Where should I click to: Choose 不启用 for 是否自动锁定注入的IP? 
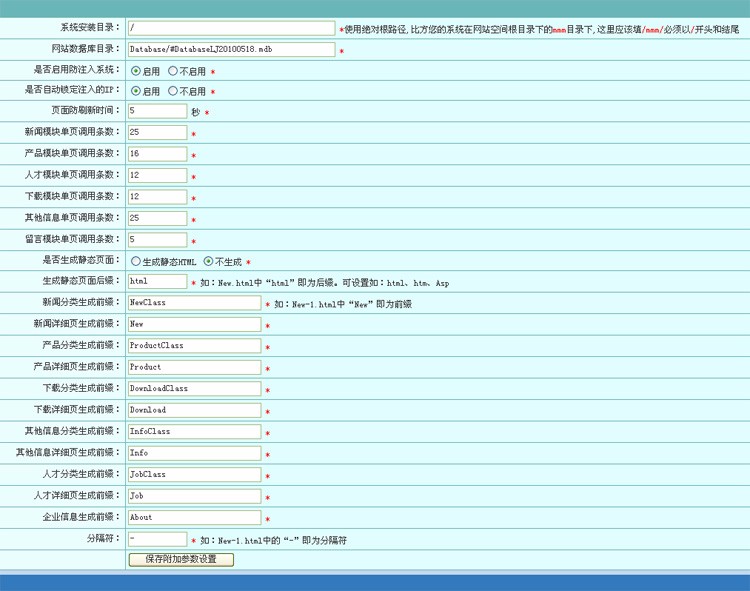(x=173, y=91)
